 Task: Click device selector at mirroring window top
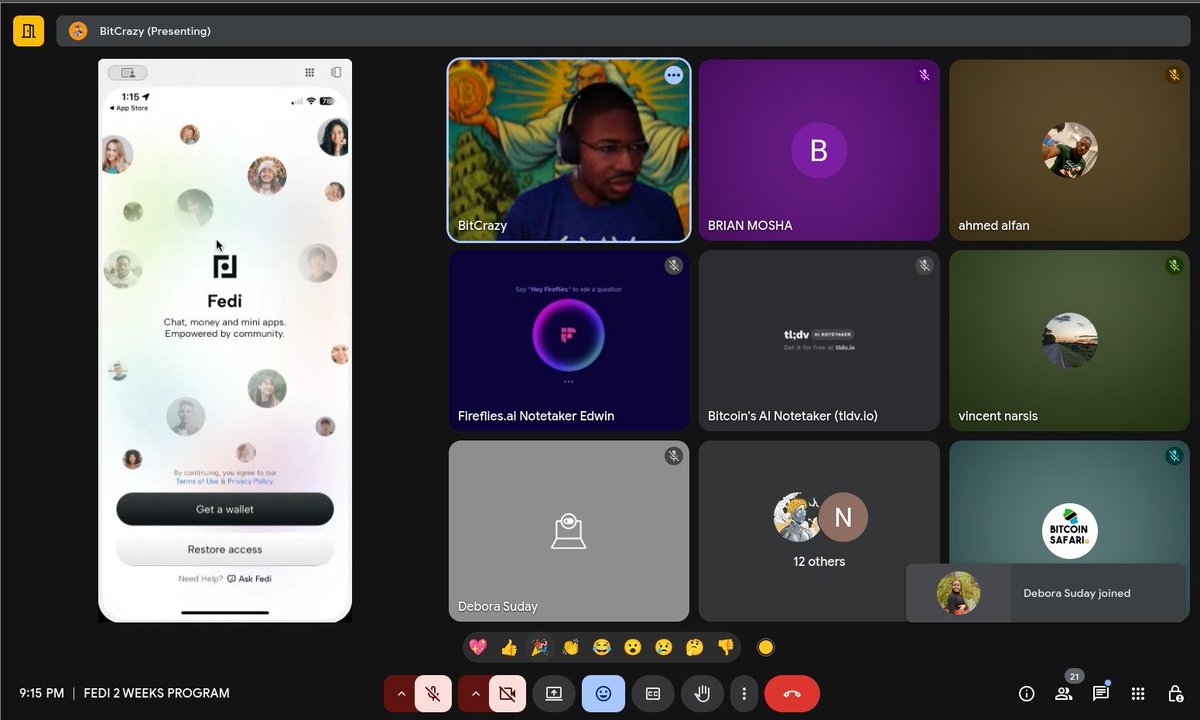127,72
